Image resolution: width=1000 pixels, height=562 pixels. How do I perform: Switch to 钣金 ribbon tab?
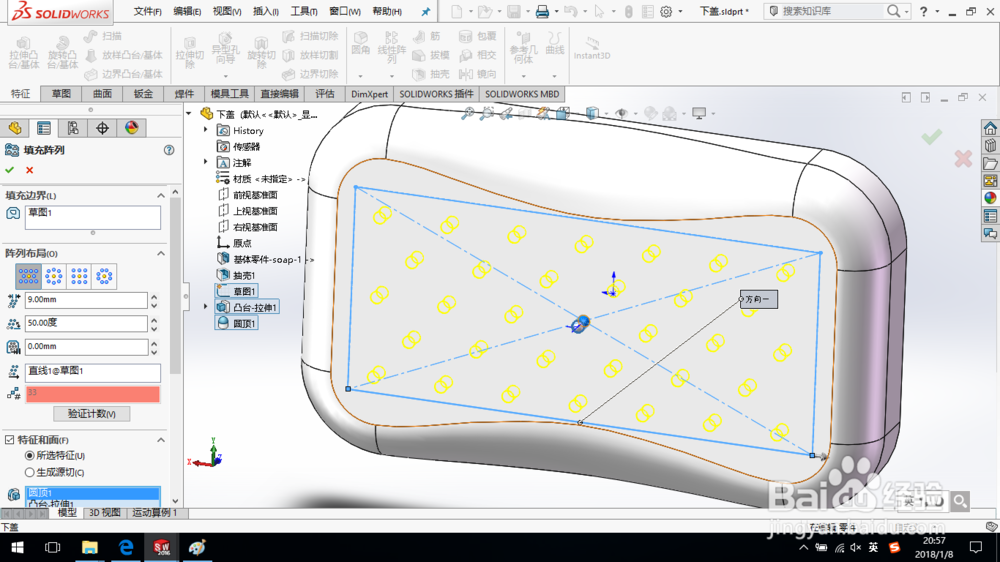[x=143, y=94]
